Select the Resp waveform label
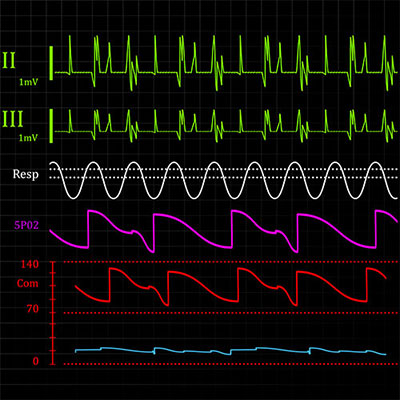Viewport: 400px width, 400px height. tap(26, 174)
